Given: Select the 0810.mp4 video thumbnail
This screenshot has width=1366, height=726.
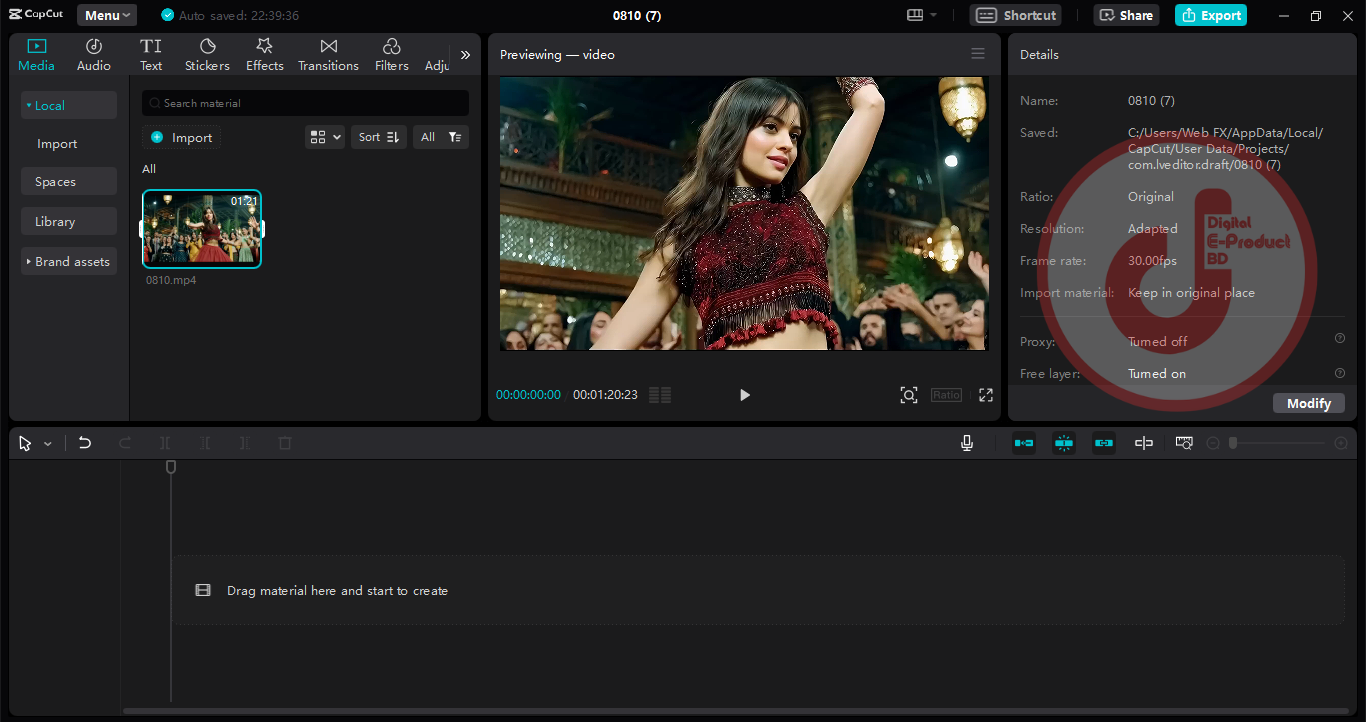Looking at the screenshot, I should [202, 229].
